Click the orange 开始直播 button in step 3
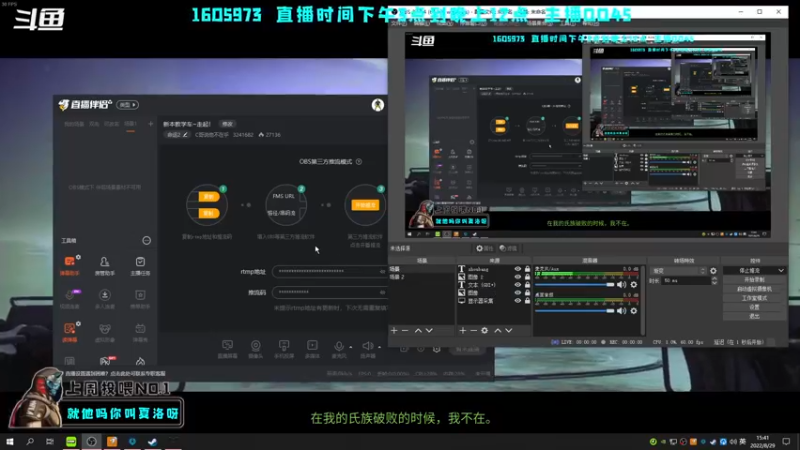Image resolution: width=800 pixels, height=450 pixels. coord(365,205)
